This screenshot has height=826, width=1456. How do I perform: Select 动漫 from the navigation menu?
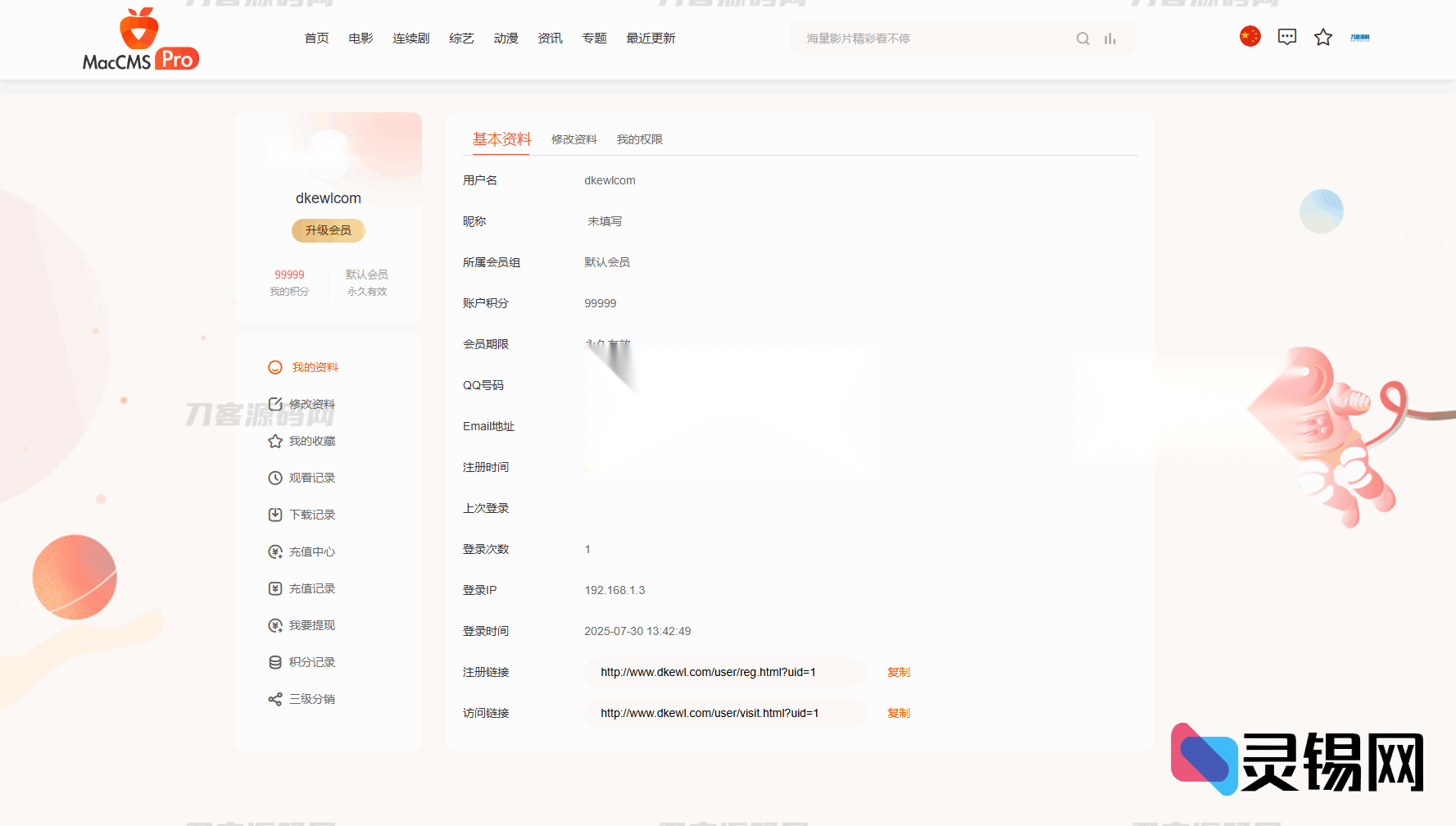coord(506,38)
